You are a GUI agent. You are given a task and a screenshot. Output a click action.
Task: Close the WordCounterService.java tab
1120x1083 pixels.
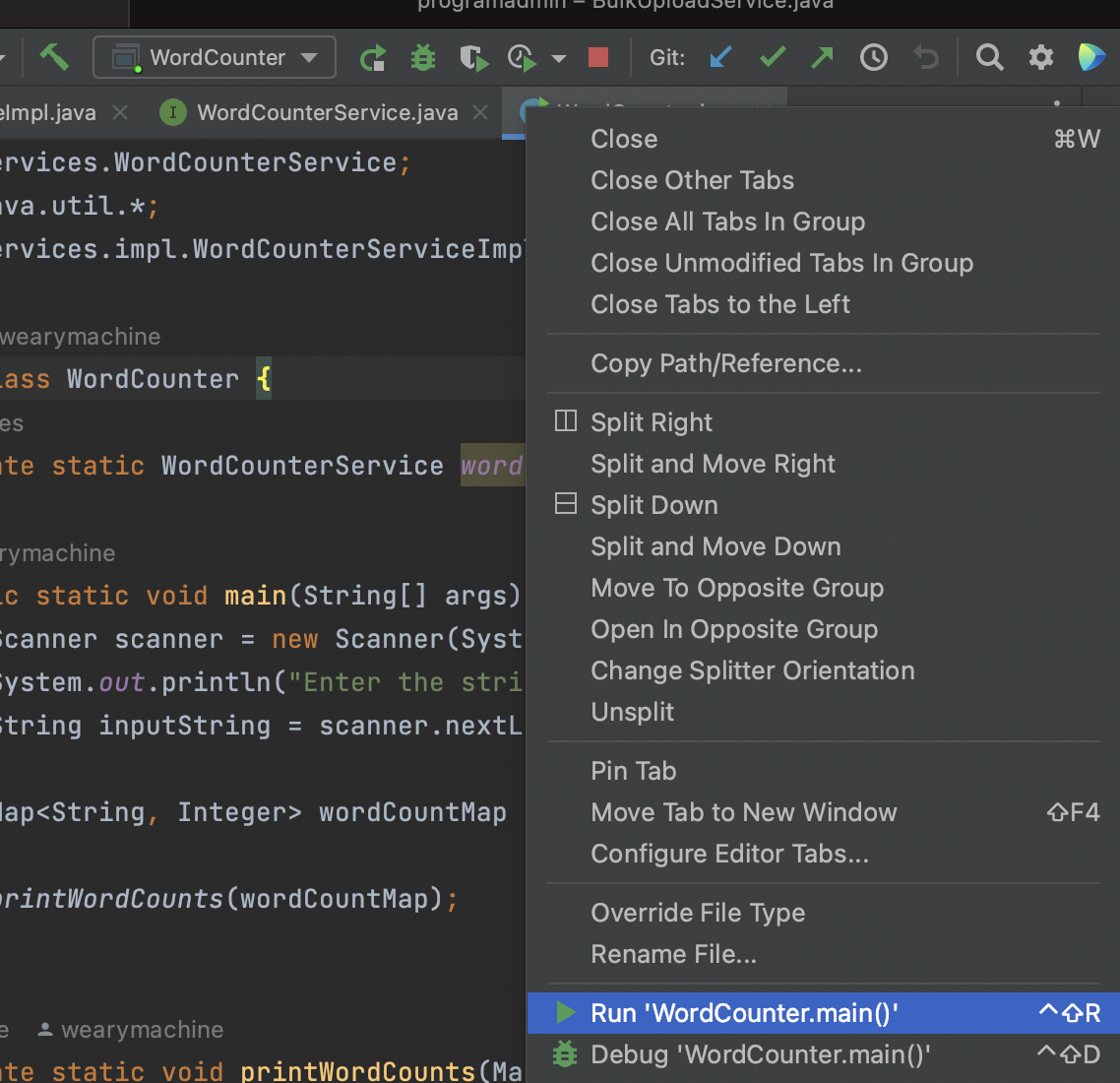(480, 113)
